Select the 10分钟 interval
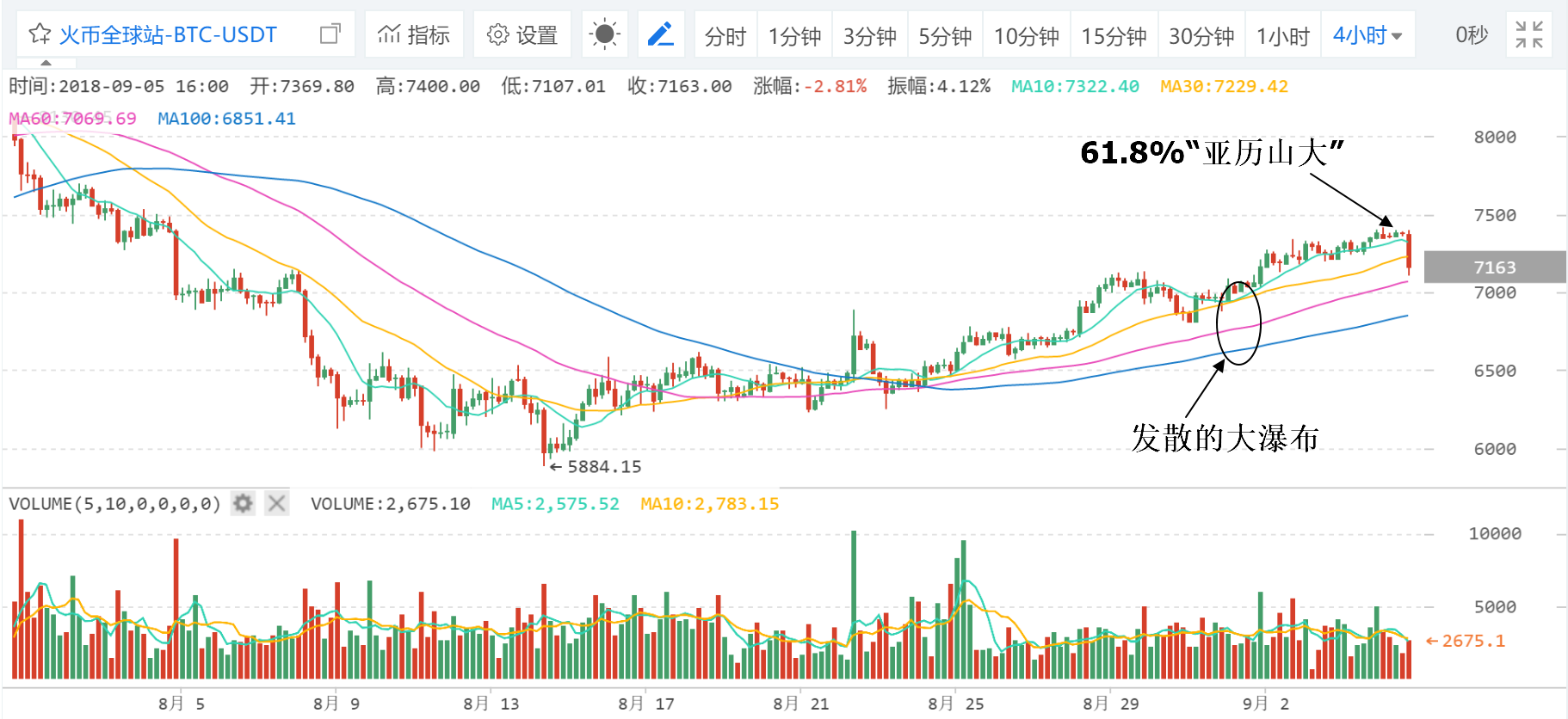Image resolution: width=1568 pixels, height=719 pixels. (x=1027, y=35)
